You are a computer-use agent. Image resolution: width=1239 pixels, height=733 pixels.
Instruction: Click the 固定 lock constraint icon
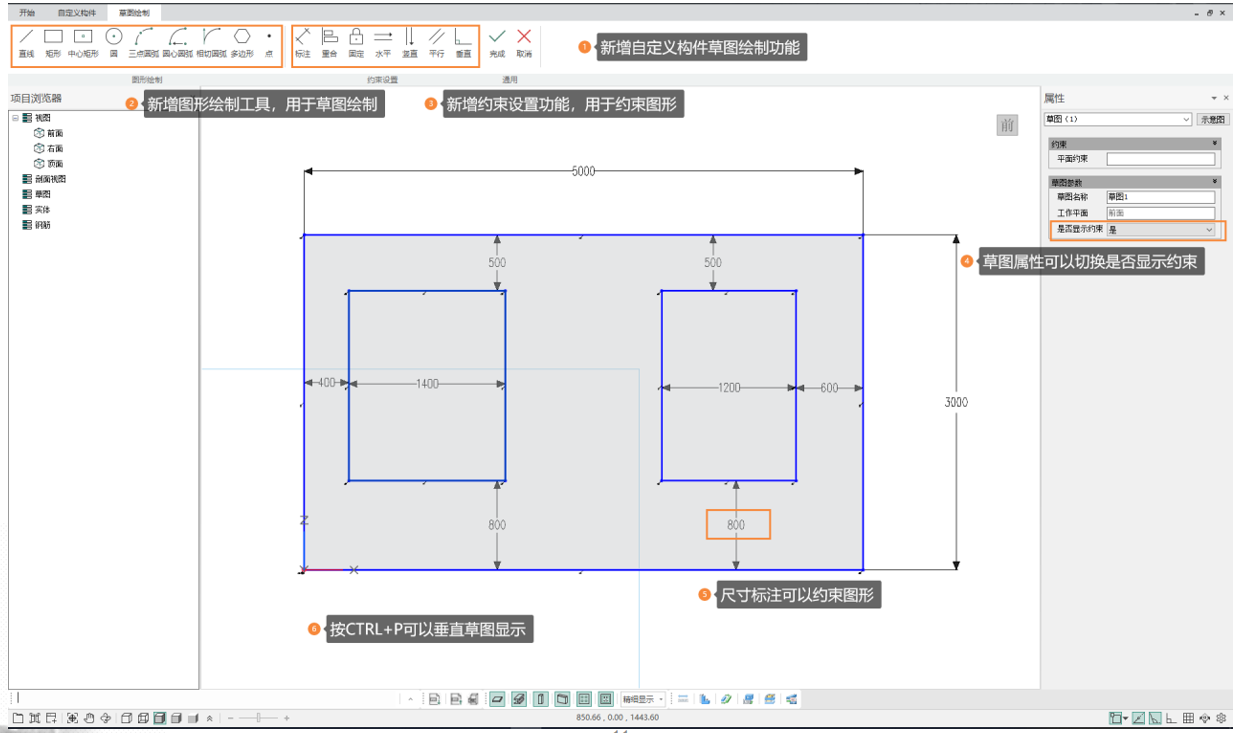(x=356, y=42)
